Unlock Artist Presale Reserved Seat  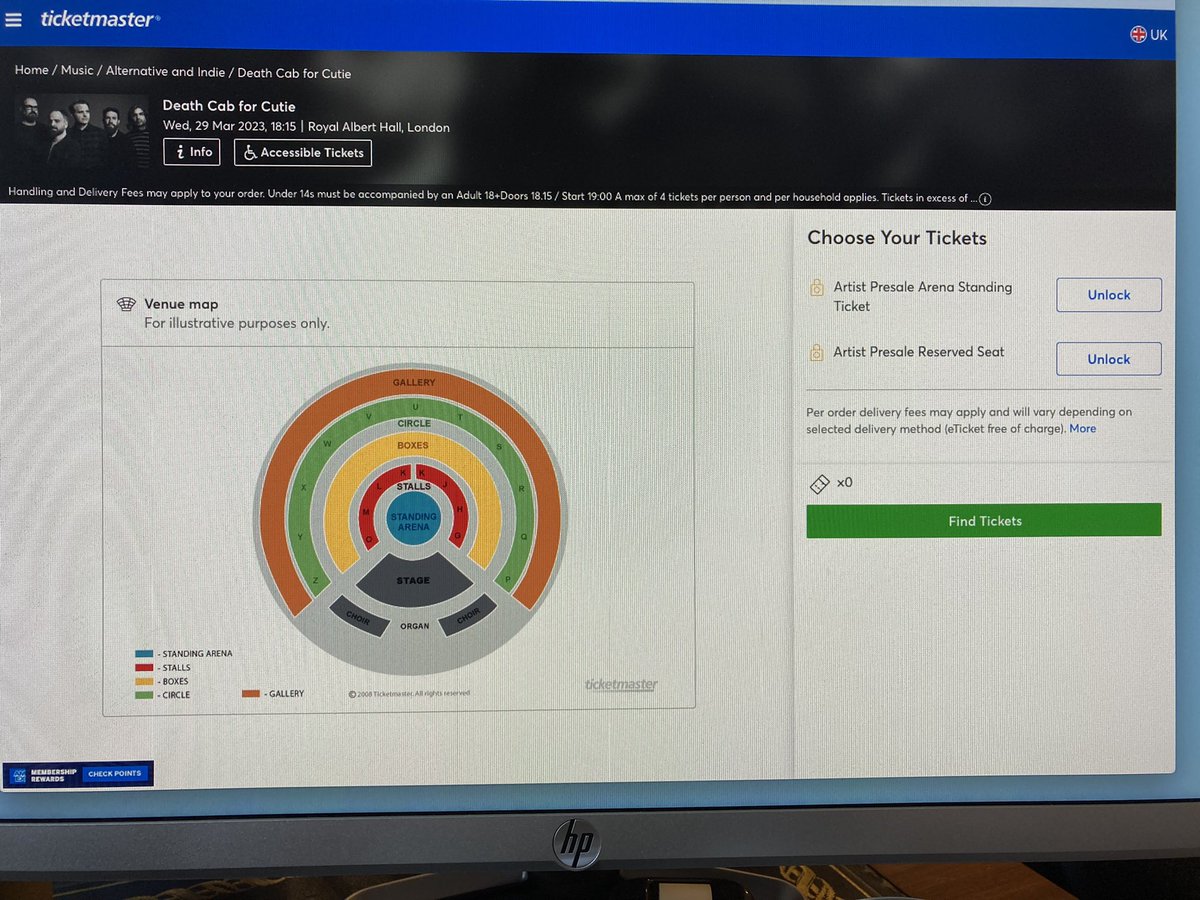click(1109, 359)
